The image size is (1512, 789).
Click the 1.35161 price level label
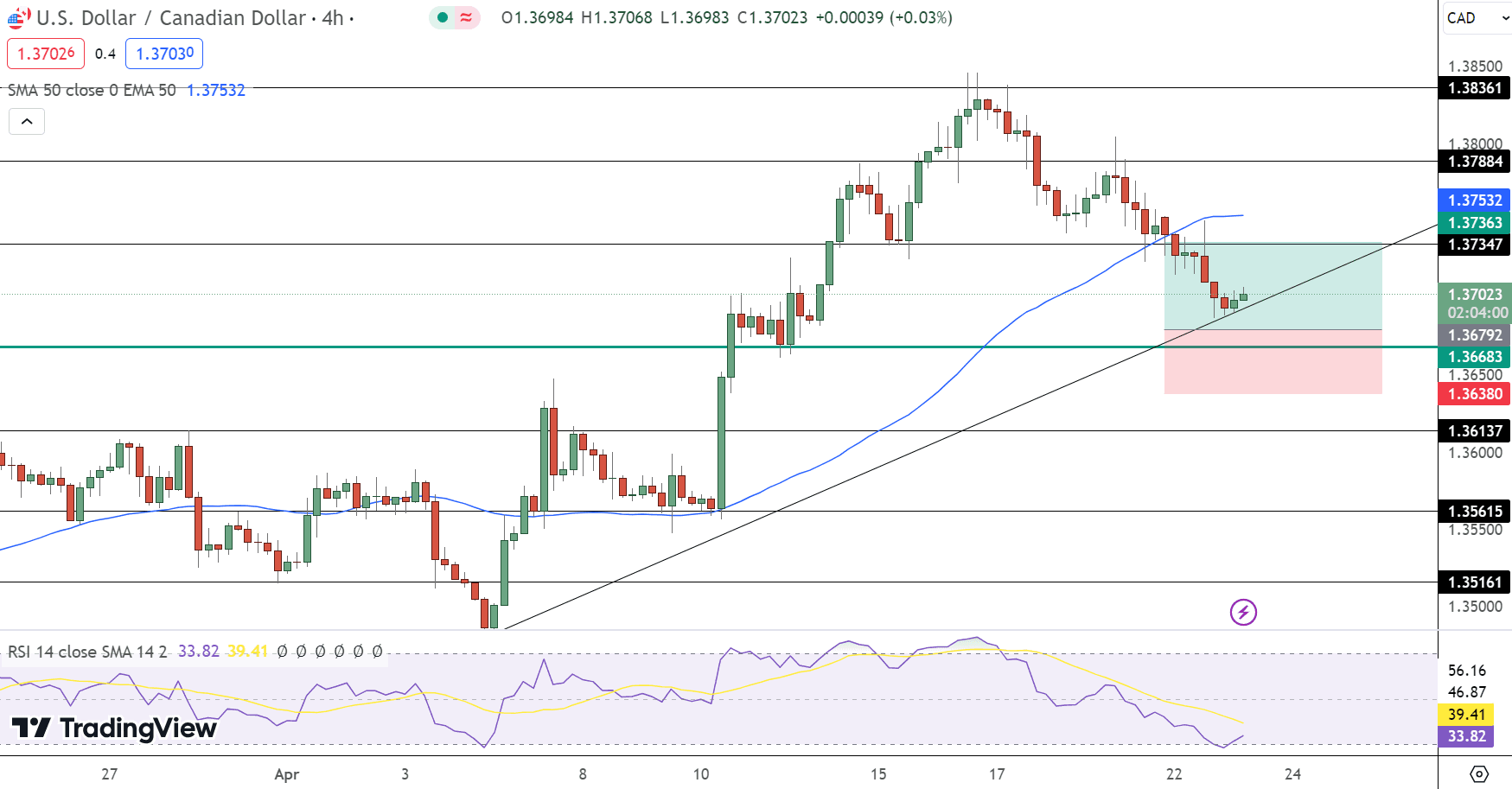point(1475,582)
